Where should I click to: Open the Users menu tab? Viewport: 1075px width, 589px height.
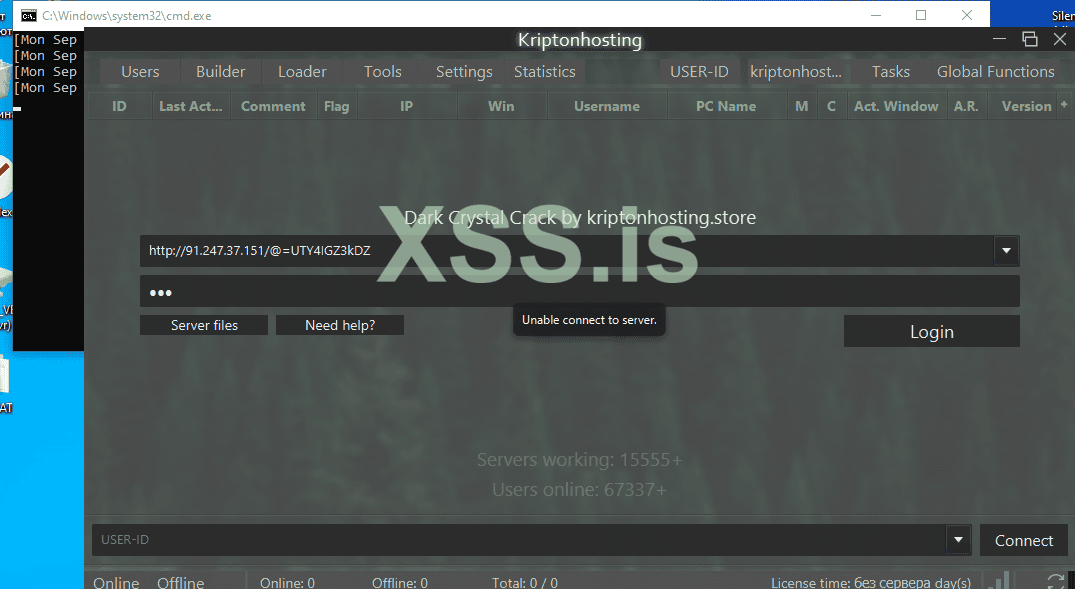click(140, 71)
